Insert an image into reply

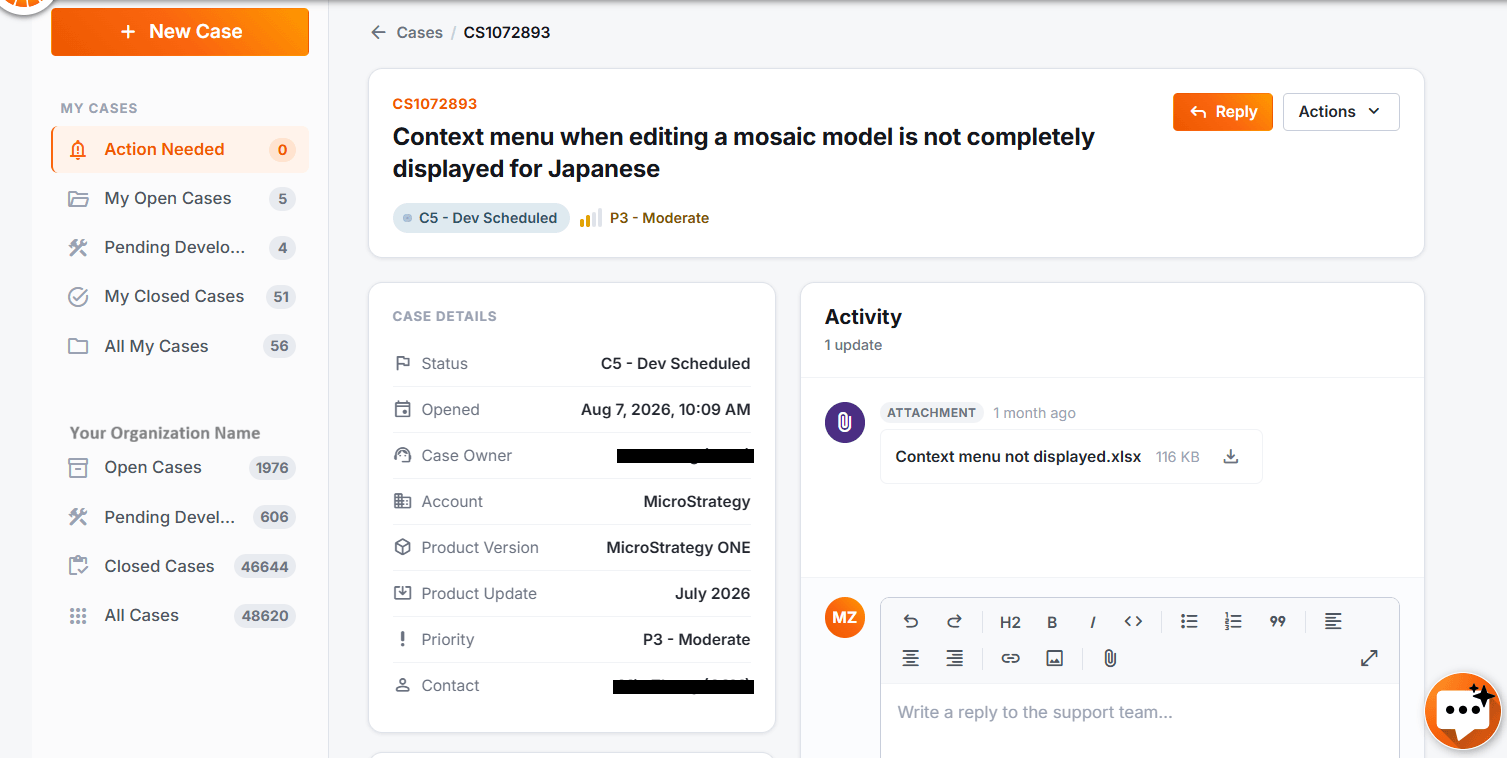click(1054, 659)
